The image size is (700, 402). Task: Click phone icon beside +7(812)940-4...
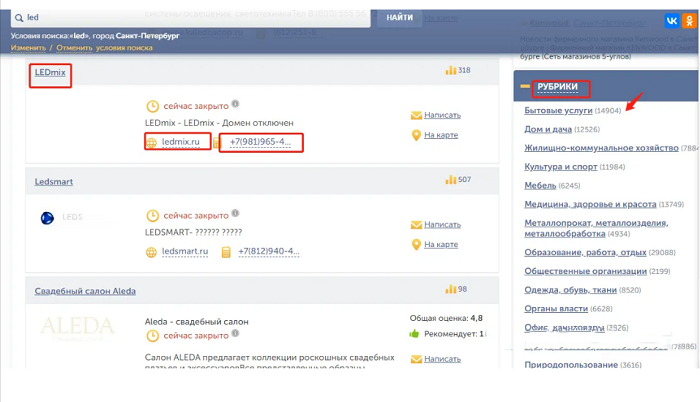click(226, 252)
